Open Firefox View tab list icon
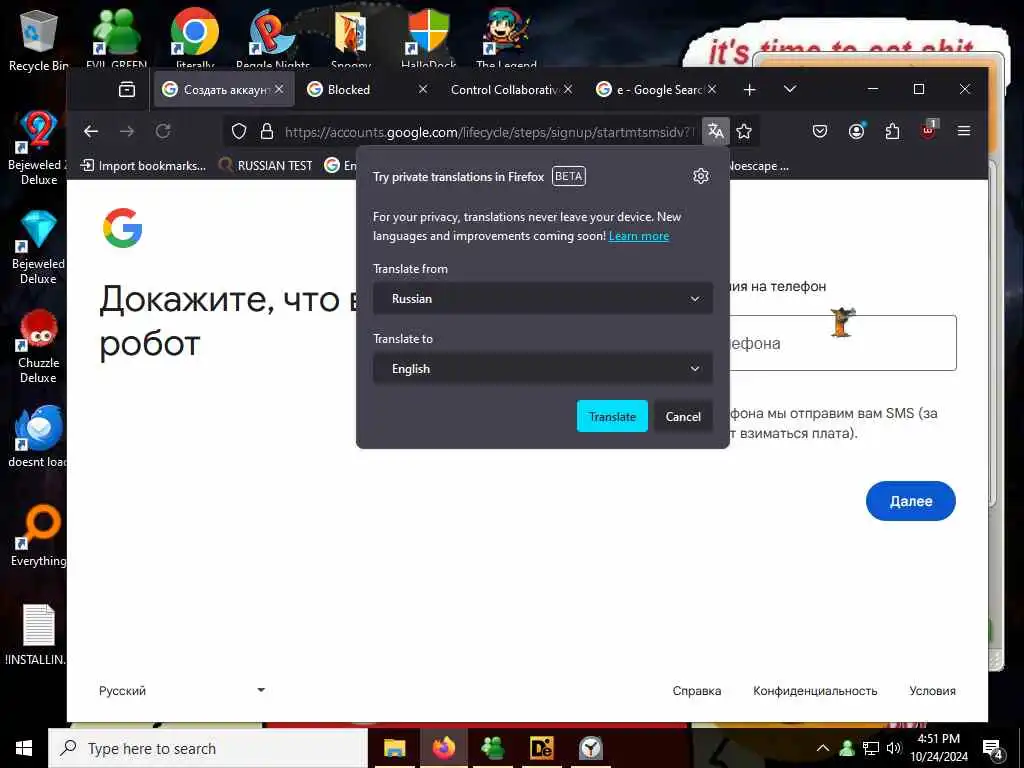 coord(127,89)
